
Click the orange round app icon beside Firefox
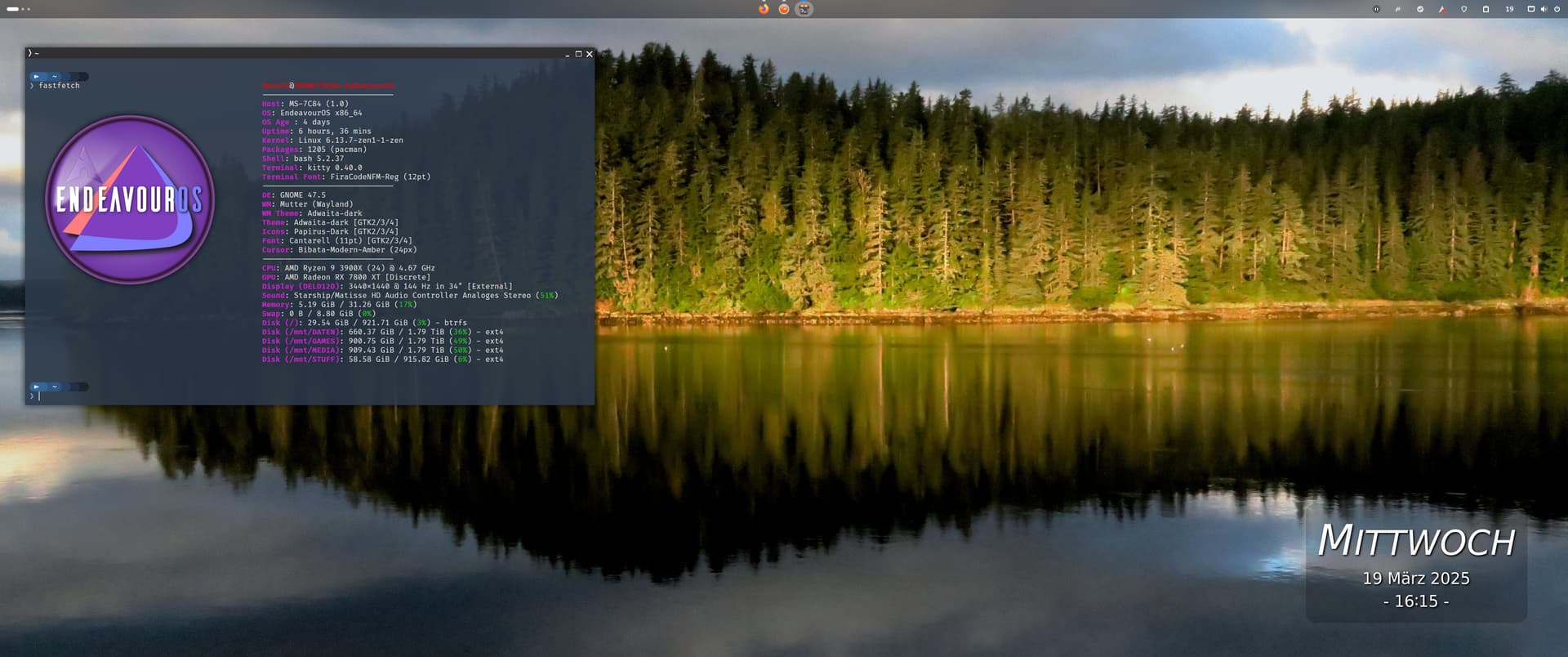(784, 9)
